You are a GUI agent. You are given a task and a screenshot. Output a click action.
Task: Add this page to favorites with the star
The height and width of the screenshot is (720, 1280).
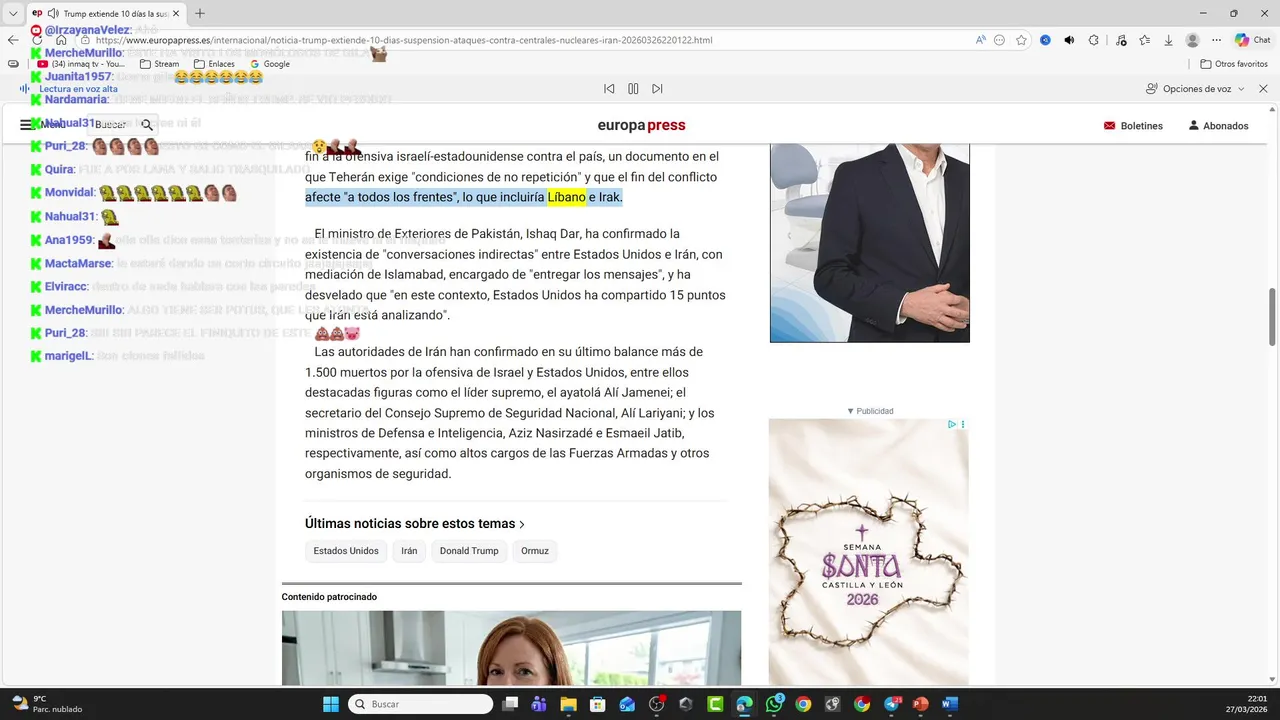pyautogui.click(x=1021, y=40)
